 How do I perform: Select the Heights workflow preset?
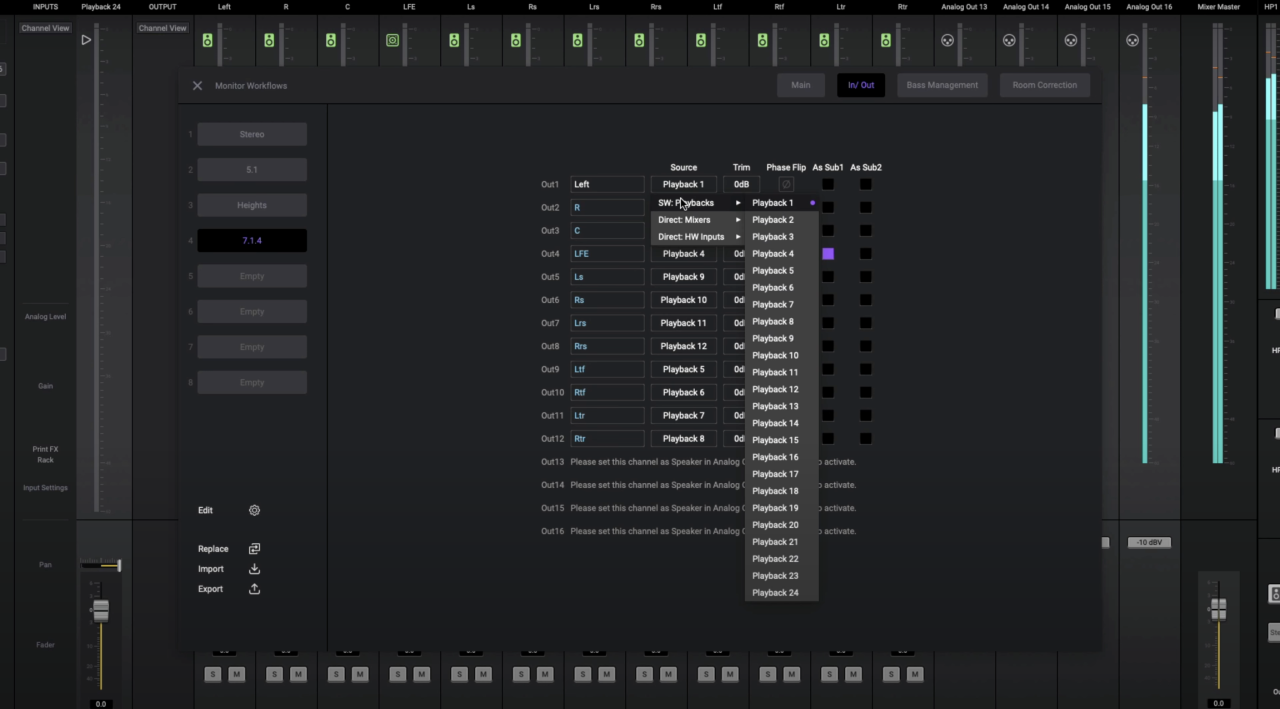[252, 205]
